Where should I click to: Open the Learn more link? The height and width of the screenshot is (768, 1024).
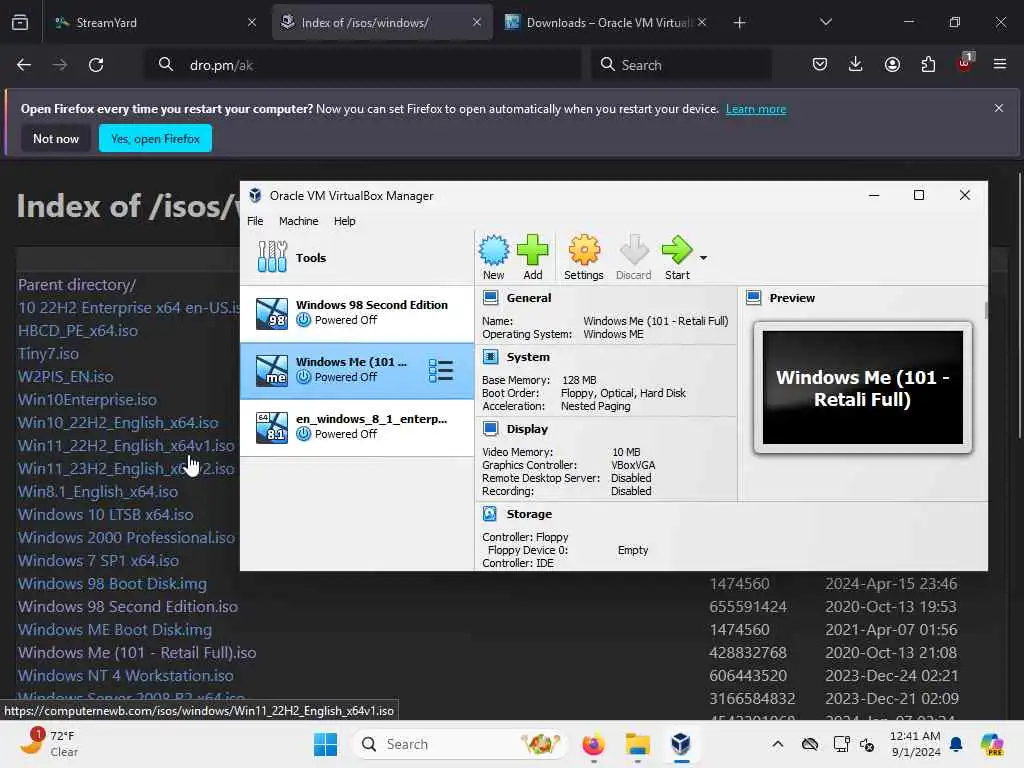[x=756, y=109]
